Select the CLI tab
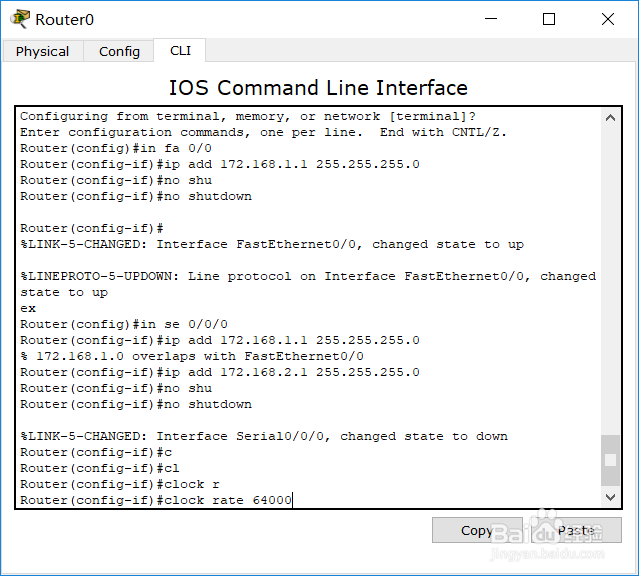The height and width of the screenshot is (576, 639). 180,51
